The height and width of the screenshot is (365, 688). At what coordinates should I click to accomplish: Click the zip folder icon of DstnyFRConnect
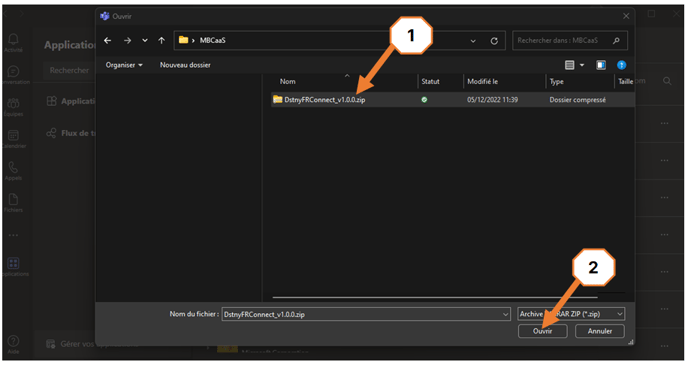(277, 100)
